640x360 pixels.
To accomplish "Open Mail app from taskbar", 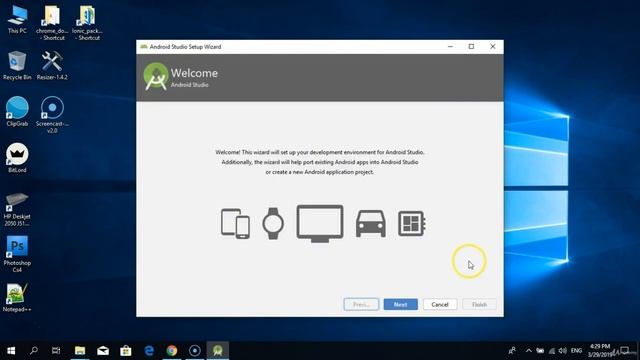I will click(x=103, y=351).
